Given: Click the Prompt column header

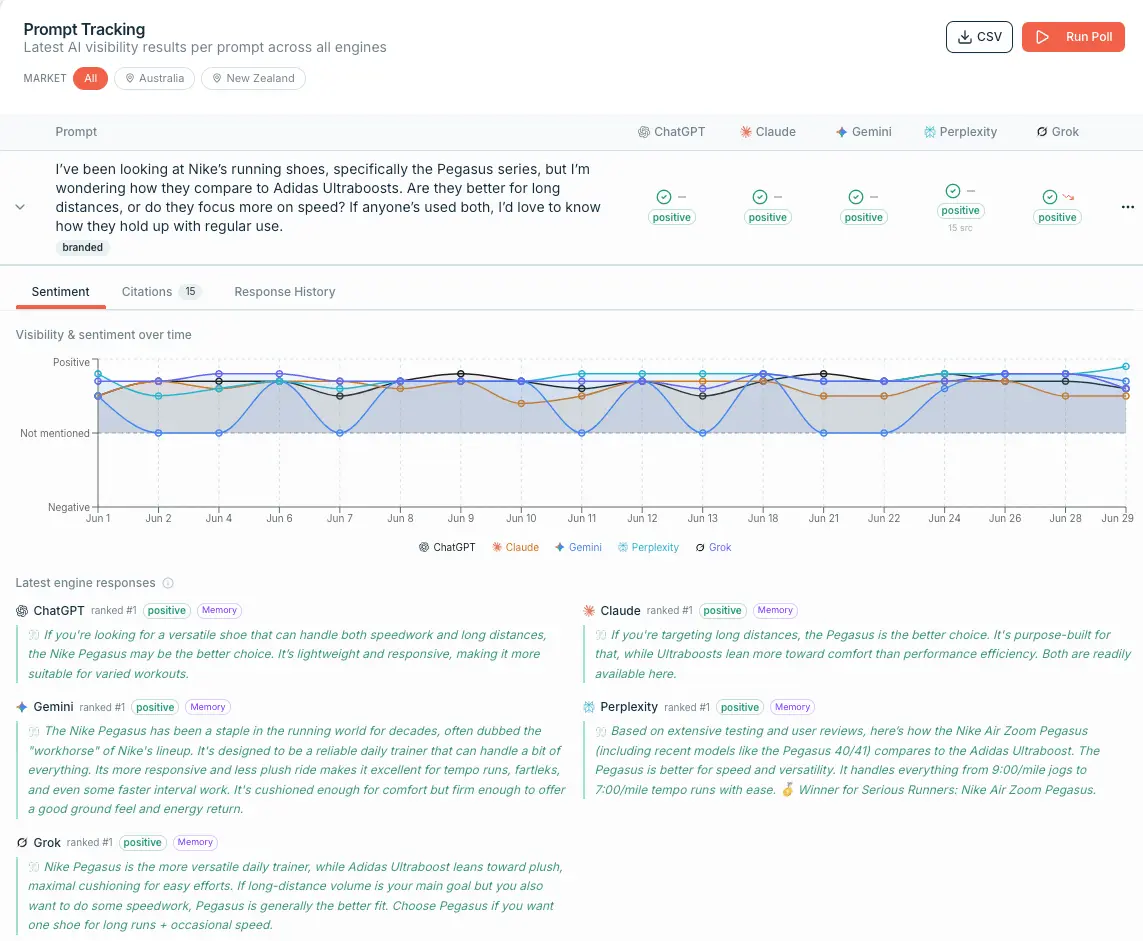Looking at the screenshot, I should click(x=76, y=132).
